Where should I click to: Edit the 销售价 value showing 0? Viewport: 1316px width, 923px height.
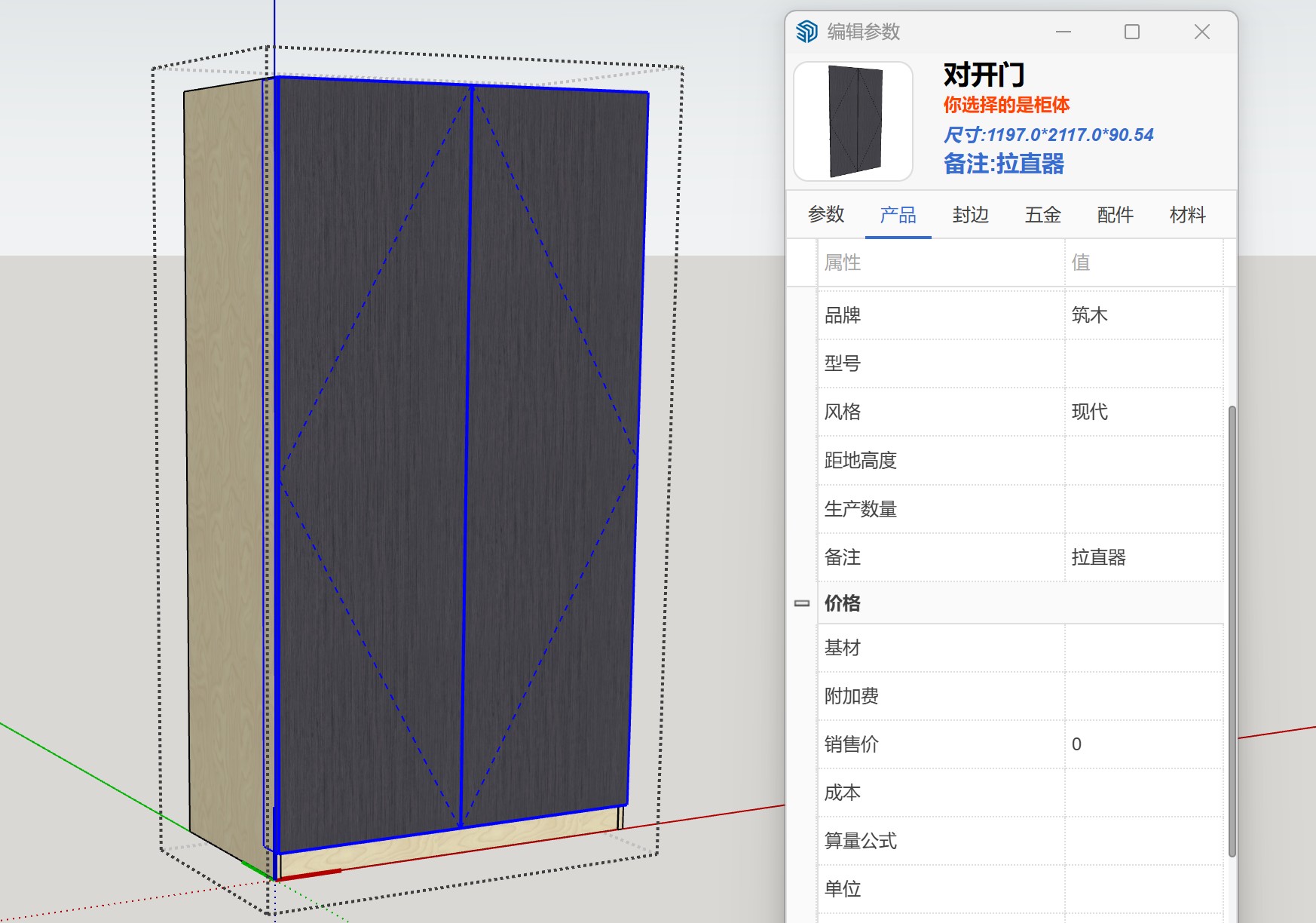click(1142, 744)
